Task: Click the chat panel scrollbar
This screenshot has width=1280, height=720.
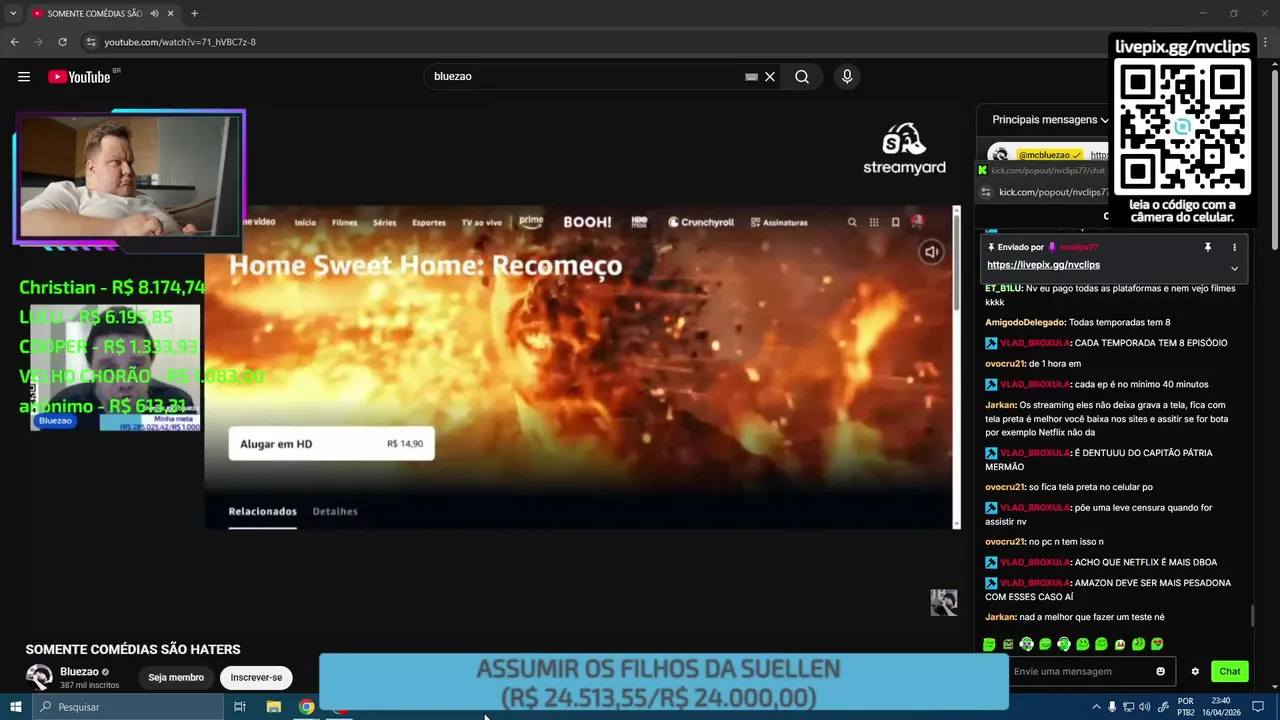Action: pyautogui.click(x=1253, y=615)
